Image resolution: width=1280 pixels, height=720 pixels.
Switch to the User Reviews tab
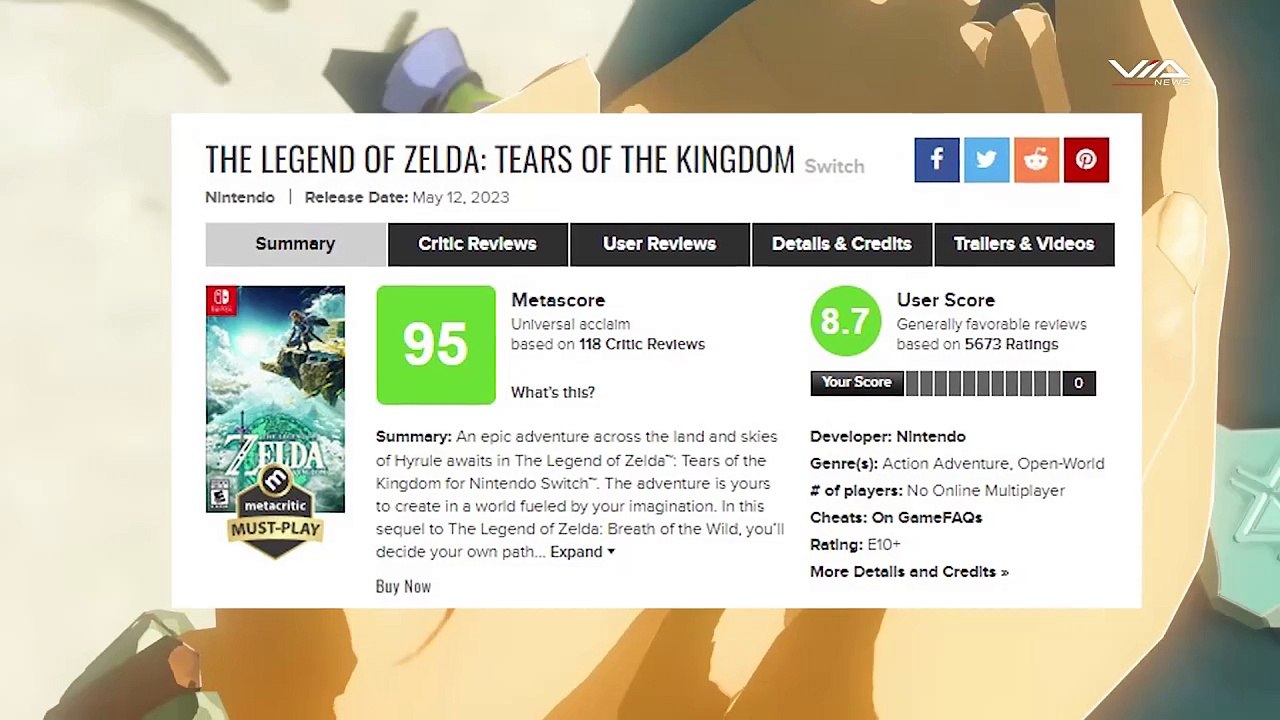point(659,244)
